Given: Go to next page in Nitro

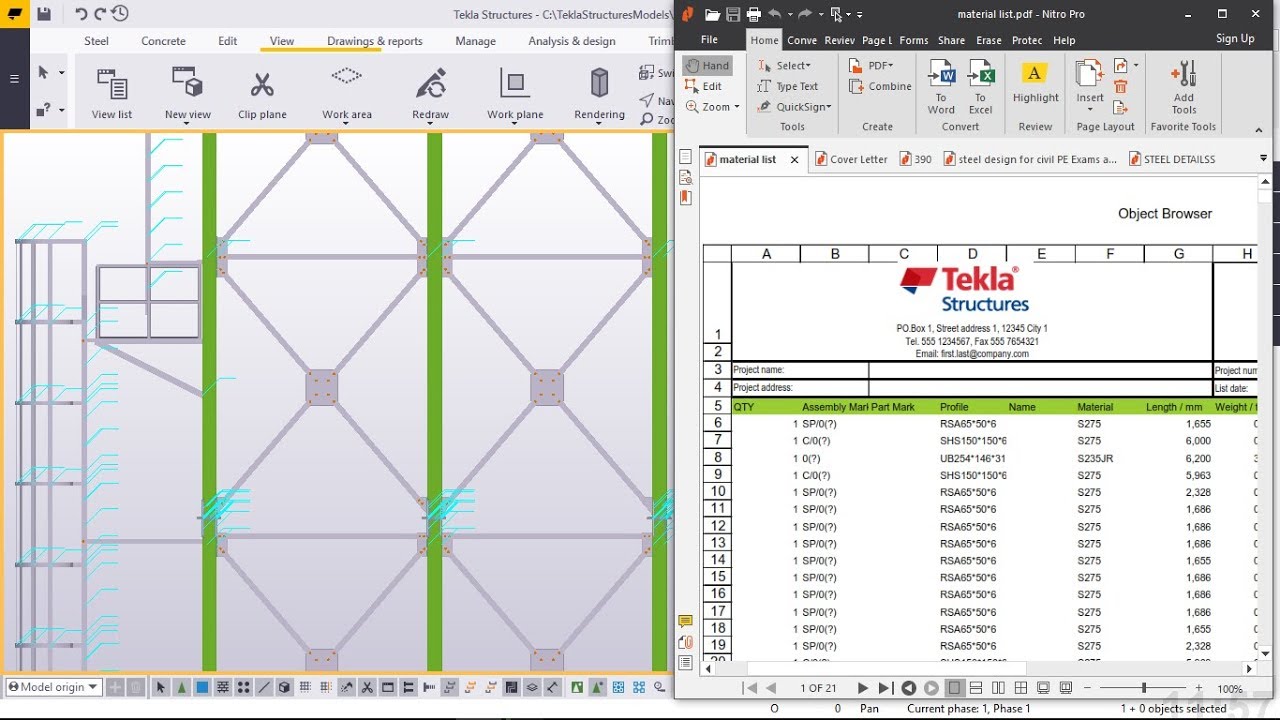Looking at the screenshot, I should pyautogui.click(x=862, y=688).
